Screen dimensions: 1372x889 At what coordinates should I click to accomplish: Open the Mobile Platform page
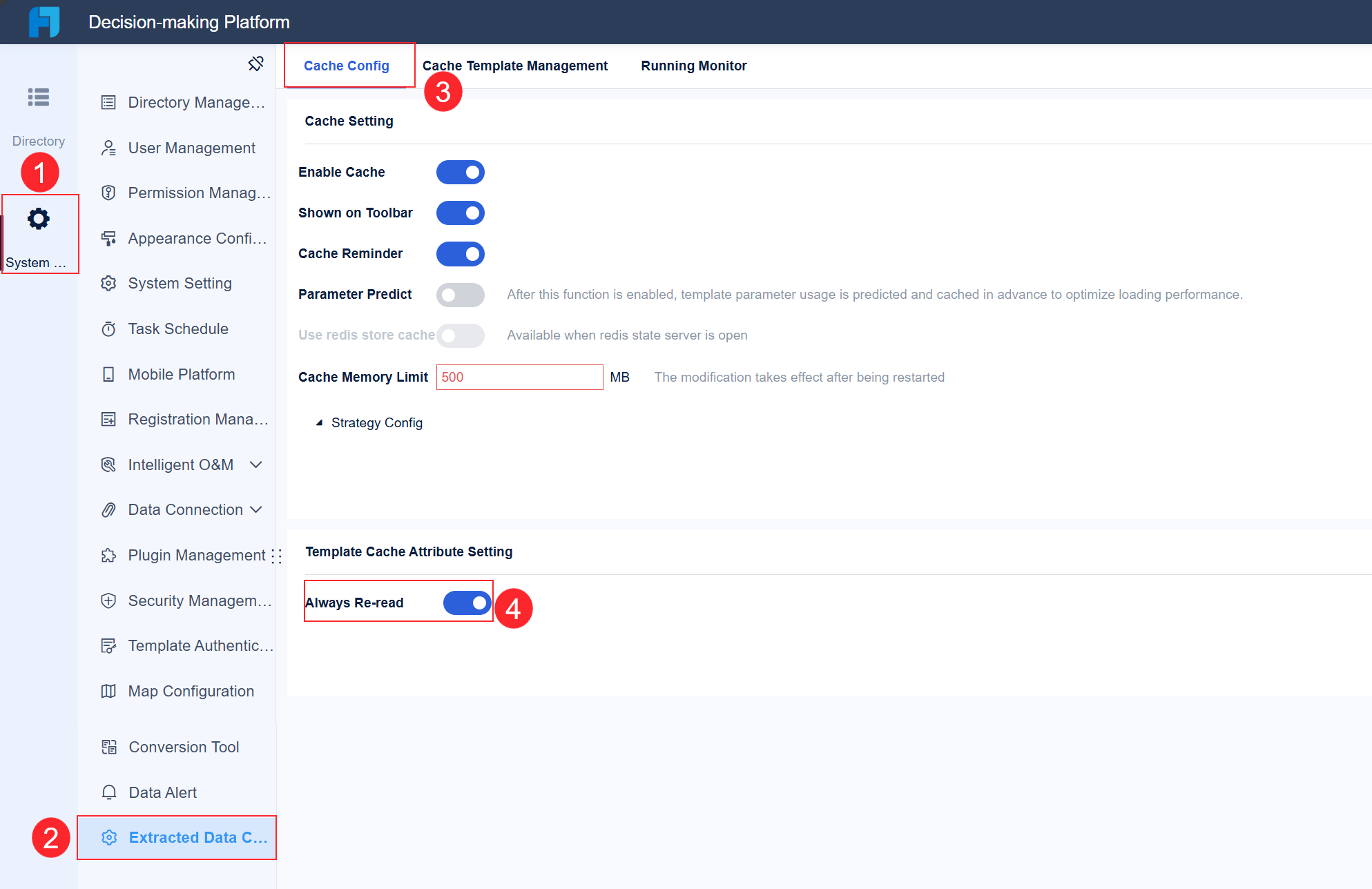pyautogui.click(x=177, y=374)
